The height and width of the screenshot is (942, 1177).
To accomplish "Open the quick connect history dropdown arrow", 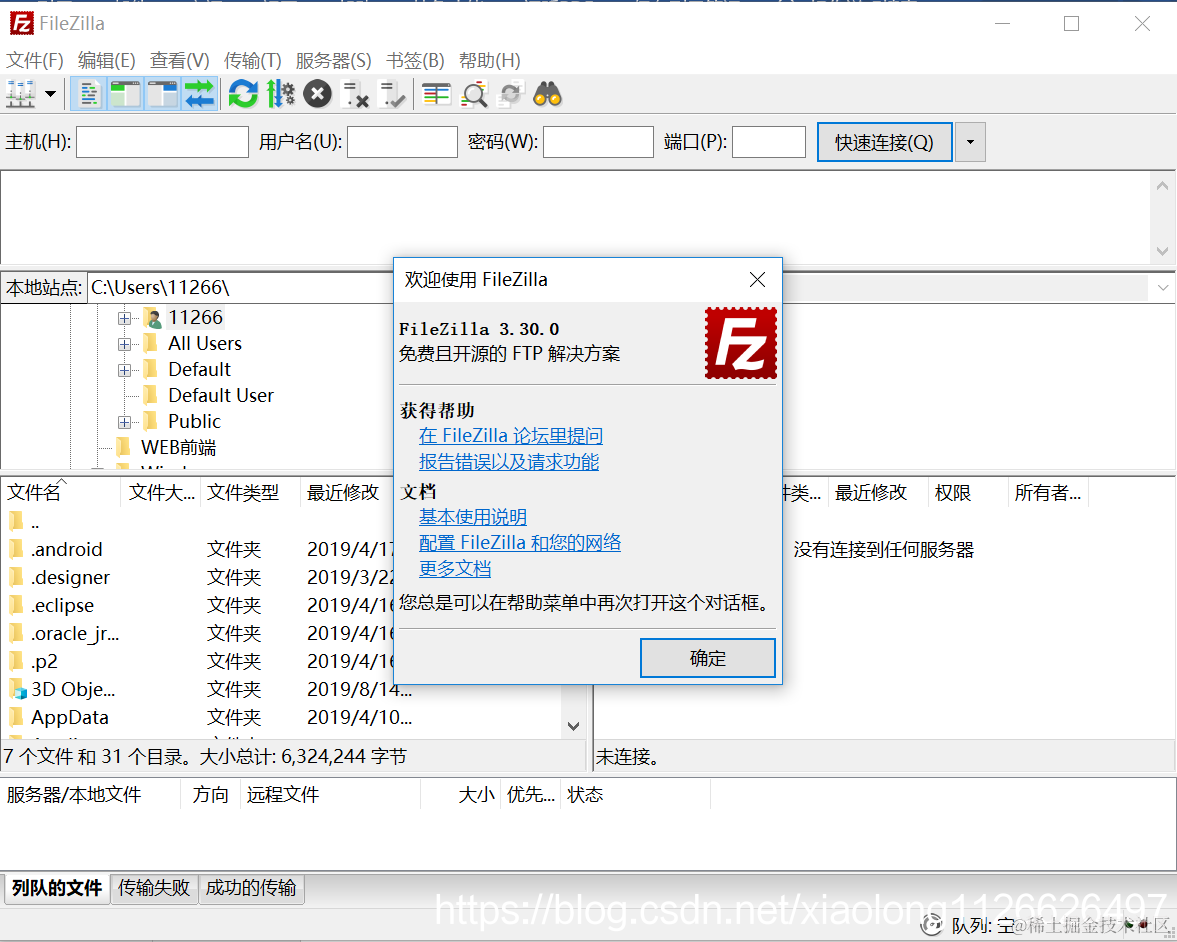I will [x=970, y=142].
